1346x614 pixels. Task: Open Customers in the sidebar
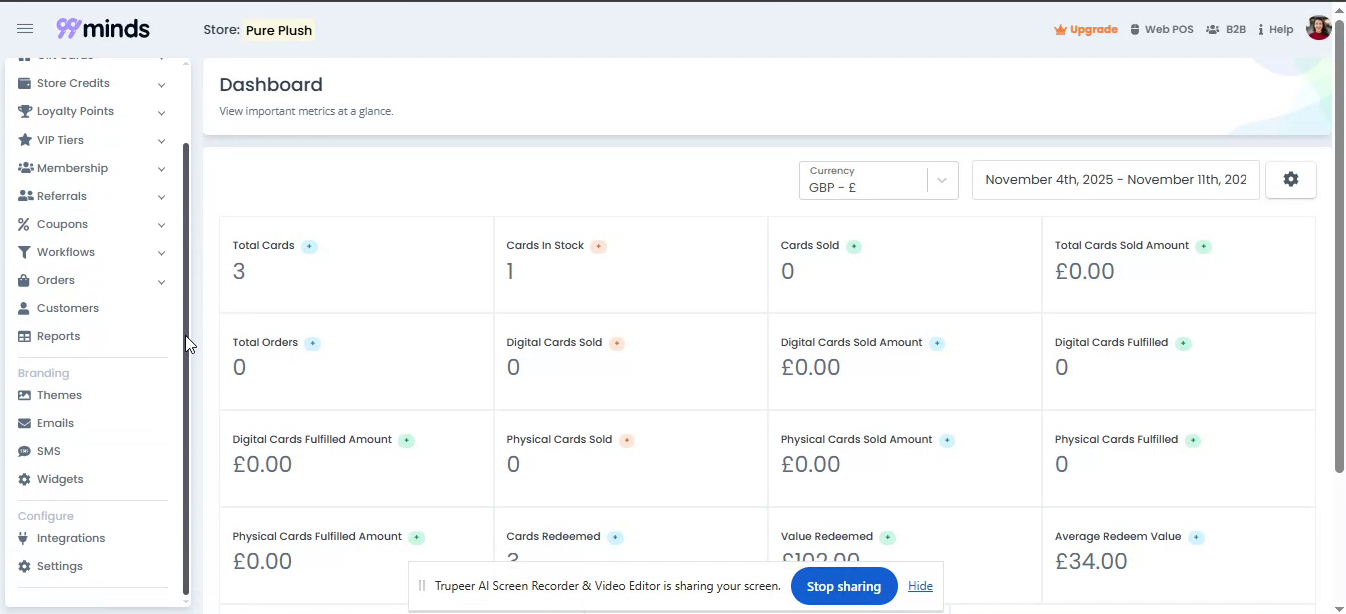[67, 308]
